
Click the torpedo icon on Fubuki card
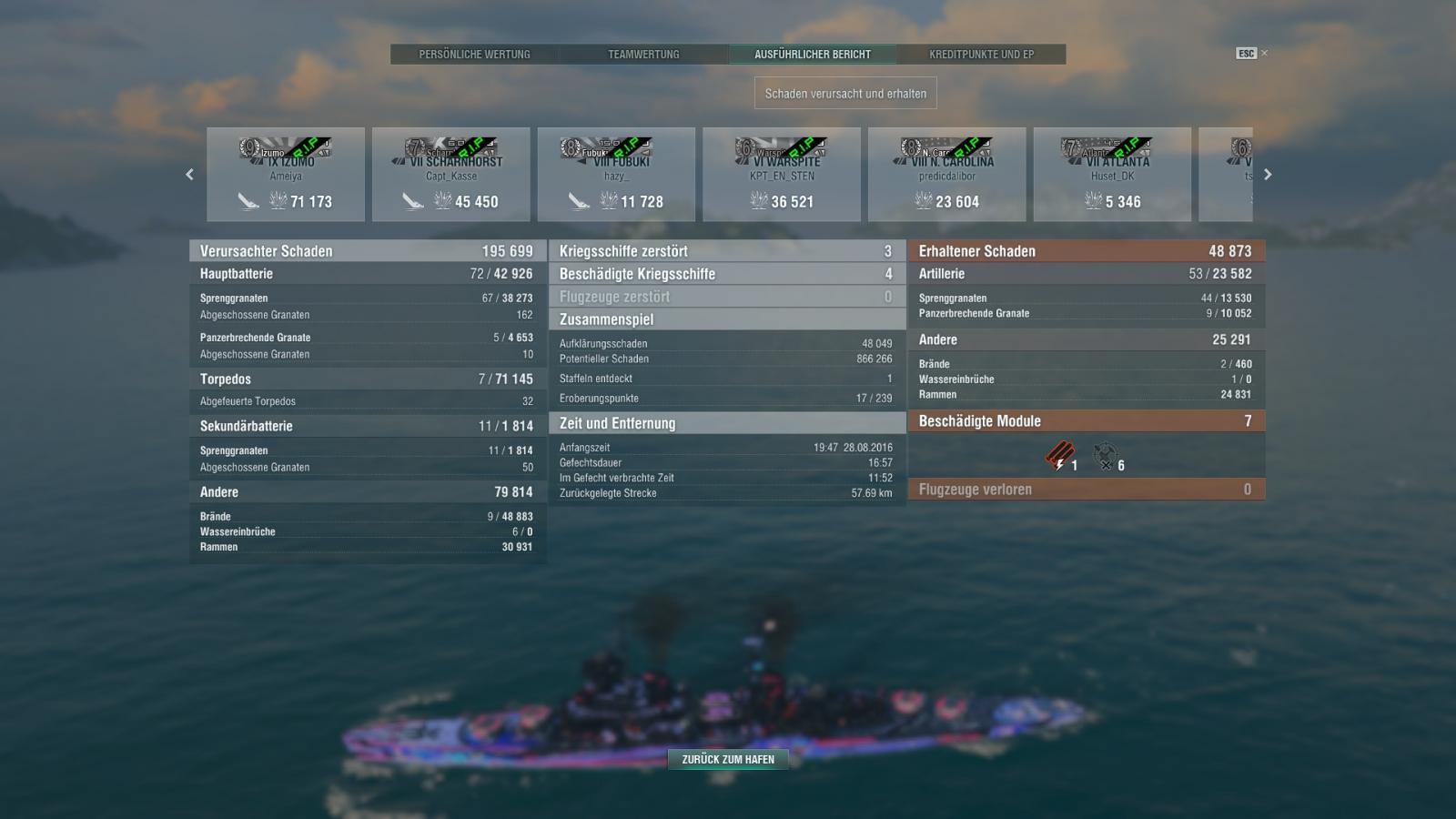point(579,201)
